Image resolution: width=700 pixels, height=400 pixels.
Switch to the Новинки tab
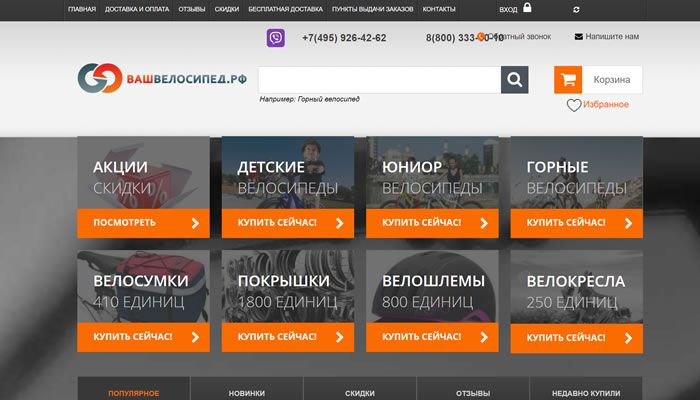click(x=247, y=393)
